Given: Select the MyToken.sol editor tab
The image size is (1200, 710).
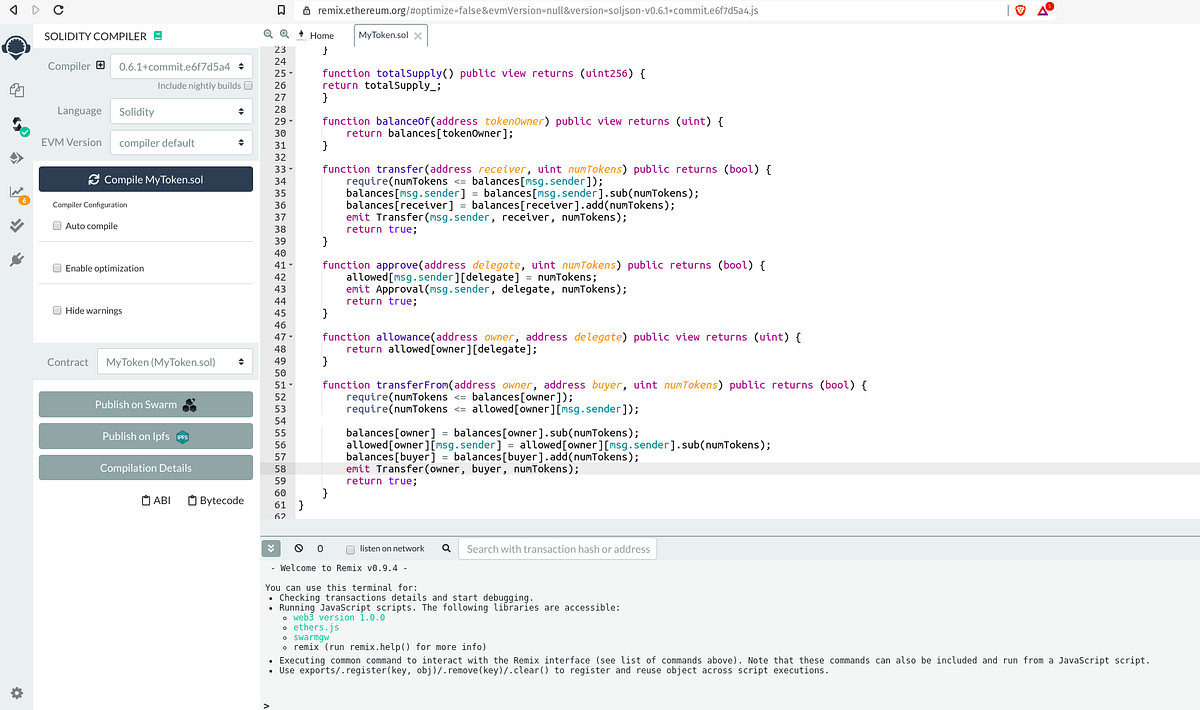Looking at the screenshot, I should point(383,33).
